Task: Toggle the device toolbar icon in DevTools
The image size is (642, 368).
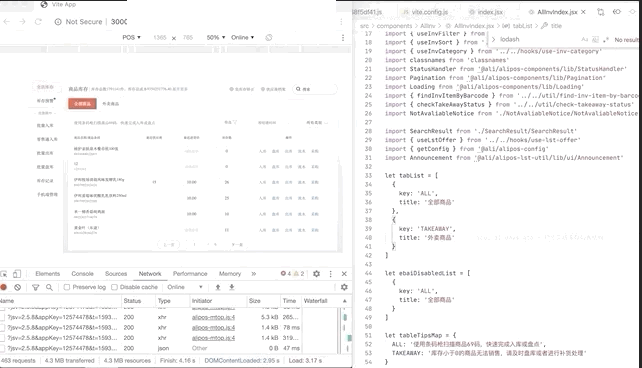Action: 17,274
